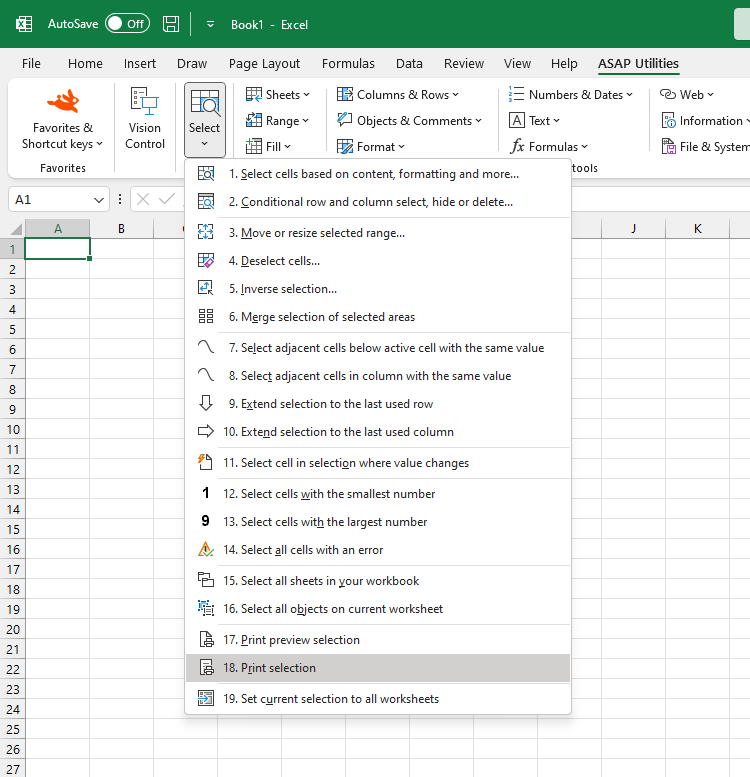Image resolution: width=750 pixels, height=777 pixels.
Task: Select column B header
Action: click(x=121, y=229)
